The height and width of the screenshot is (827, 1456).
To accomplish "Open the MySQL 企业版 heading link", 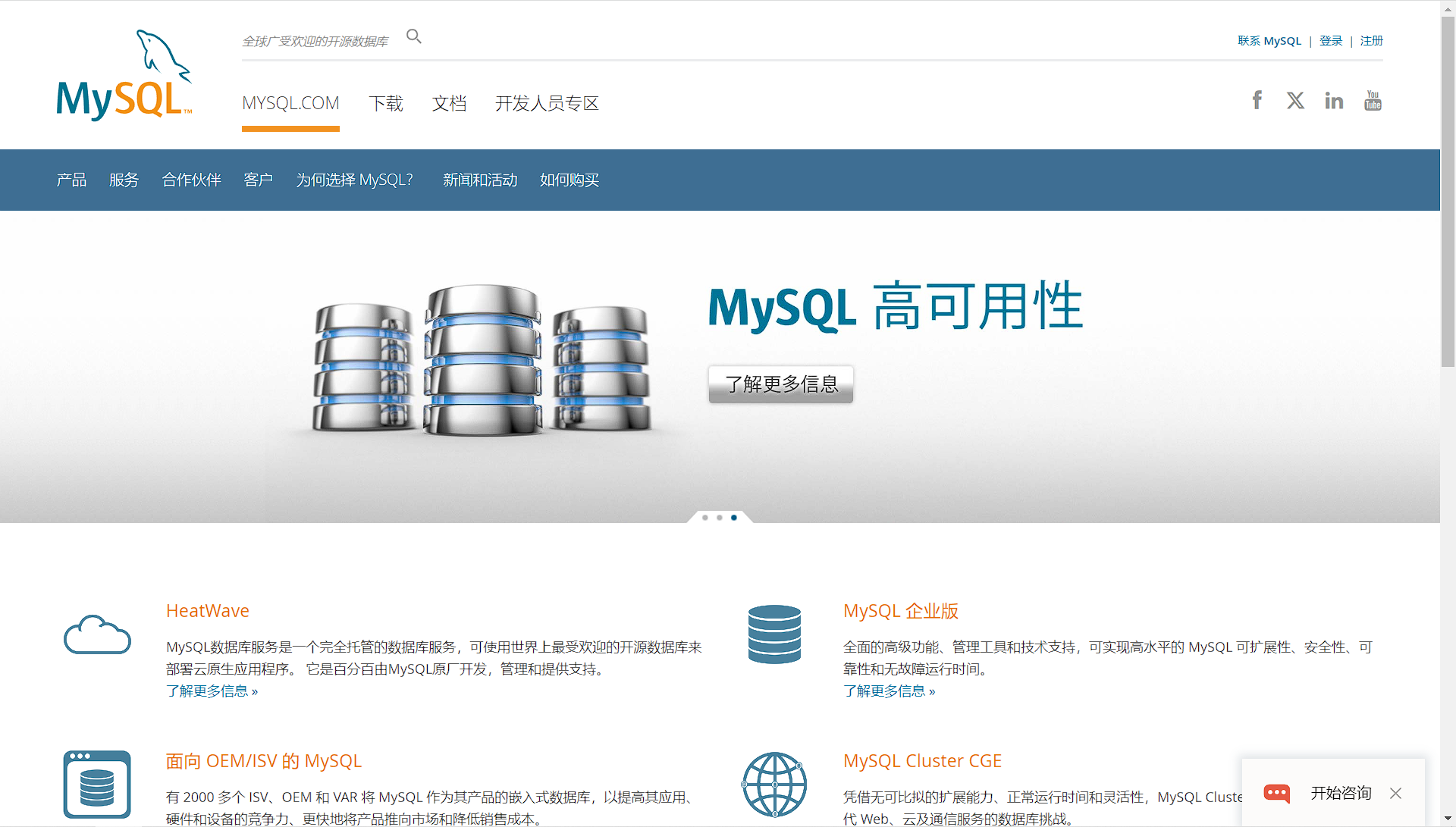I will click(x=901, y=611).
